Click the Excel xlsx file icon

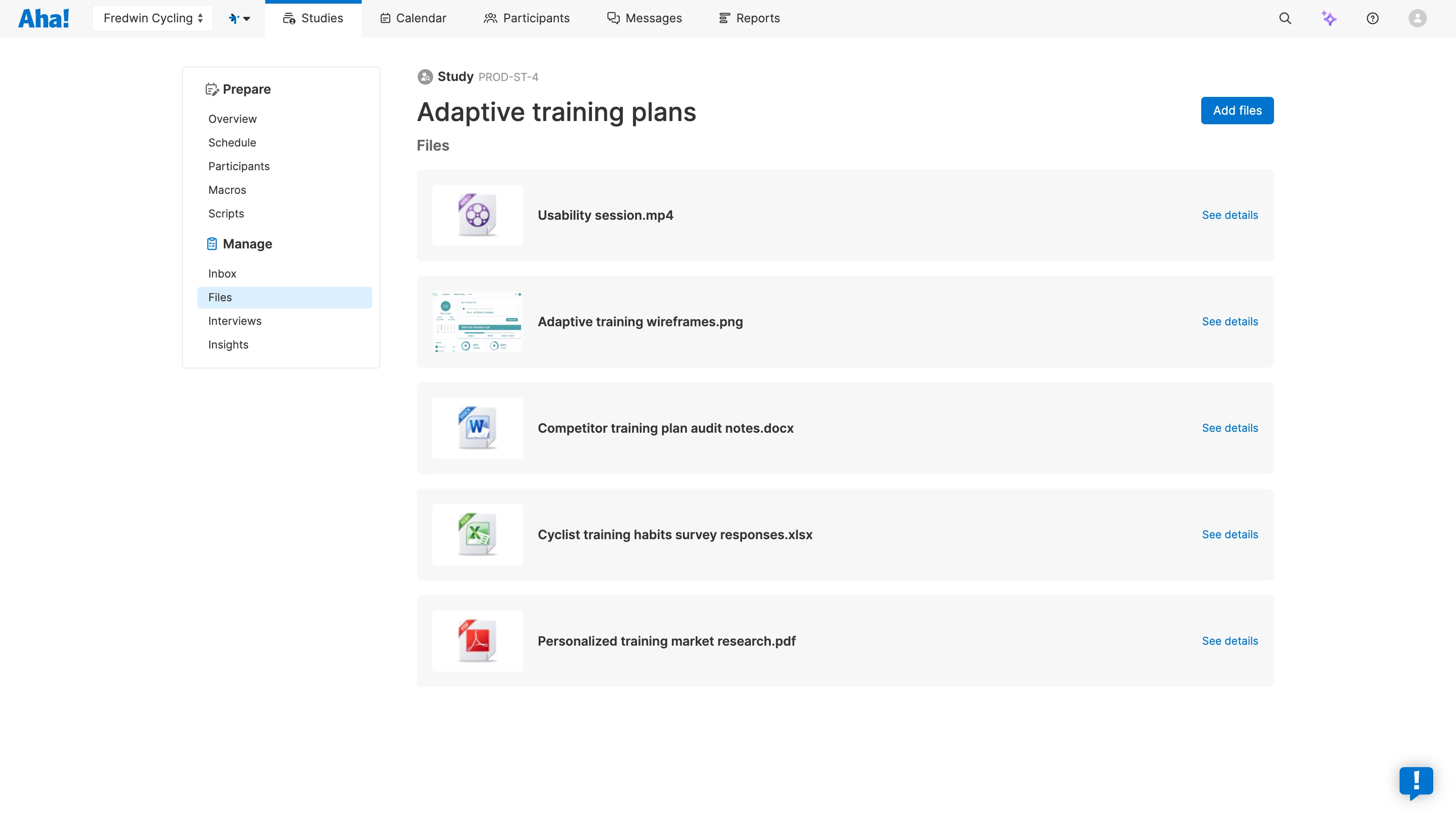pyautogui.click(x=477, y=534)
